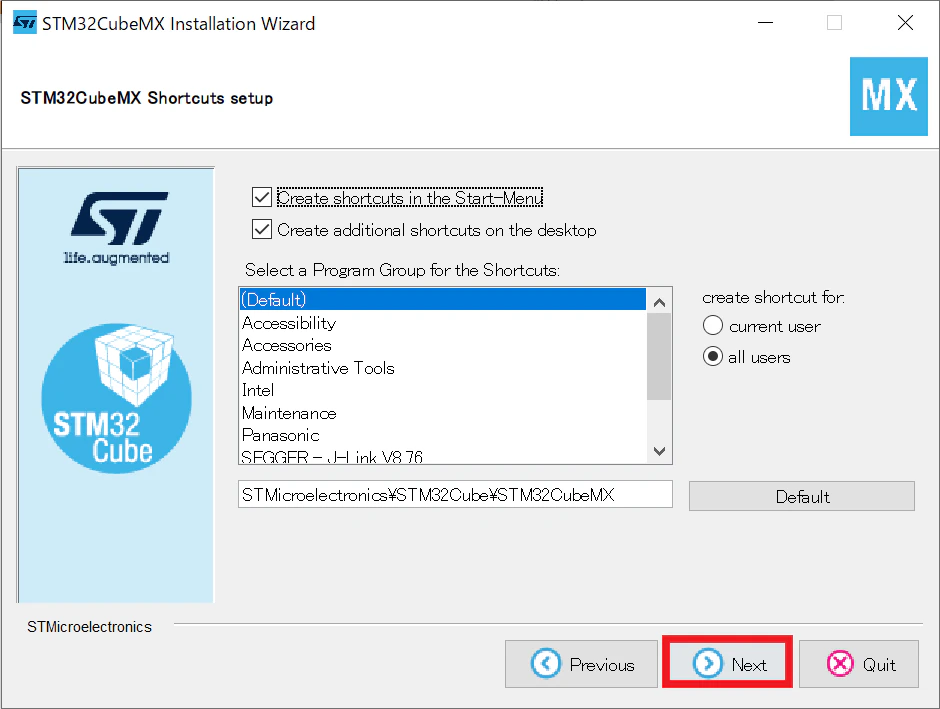This screenshot has height=709, width=940.
Task: Select the all users radio option
Action: [713, 357]
